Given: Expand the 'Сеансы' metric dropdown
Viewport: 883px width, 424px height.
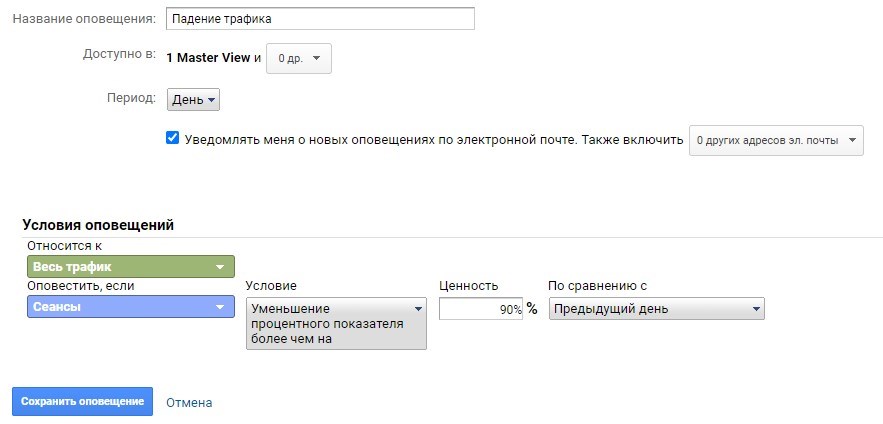Looking at the screenshot, I should click(x=131, y=307).
